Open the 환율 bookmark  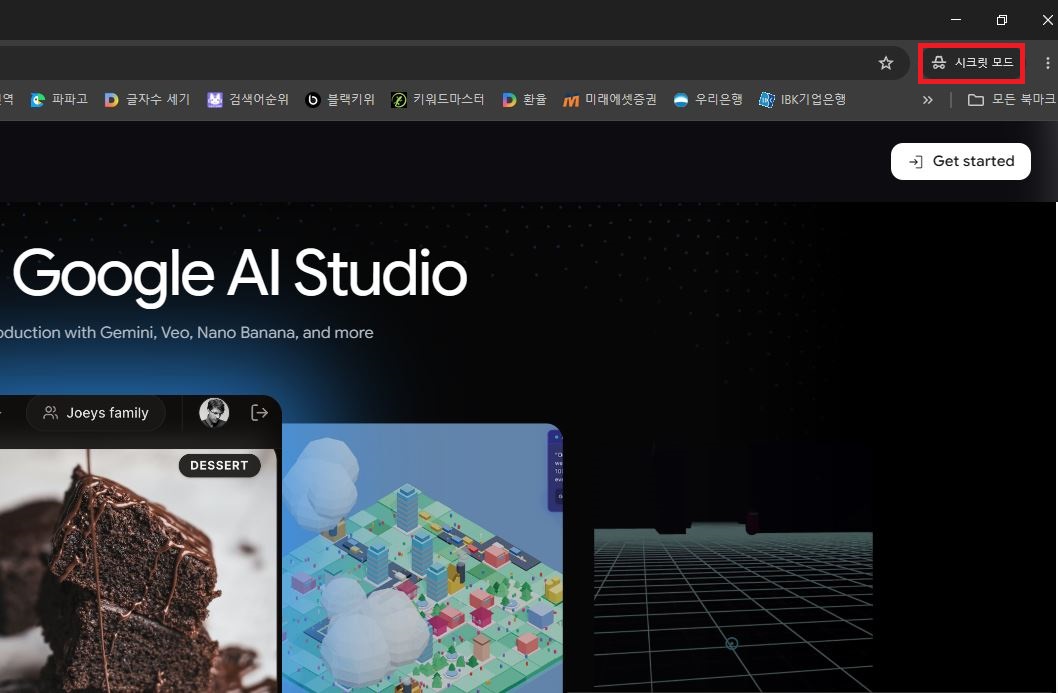(x=524, y=100)
